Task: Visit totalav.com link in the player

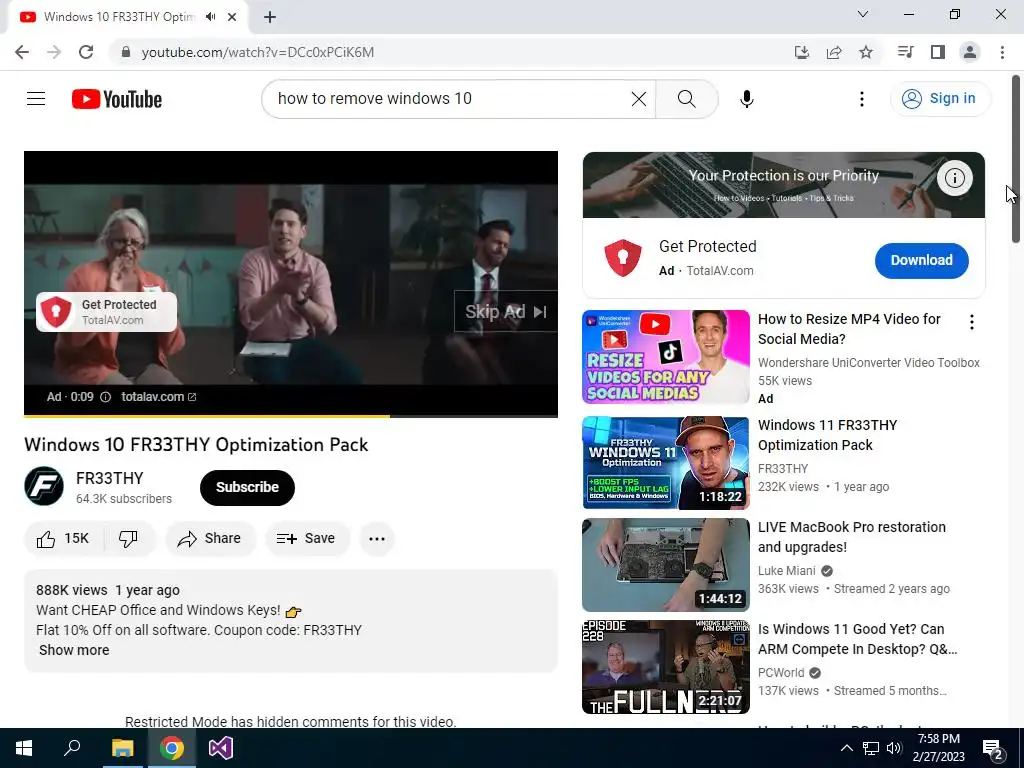Action: coord(159,396)
